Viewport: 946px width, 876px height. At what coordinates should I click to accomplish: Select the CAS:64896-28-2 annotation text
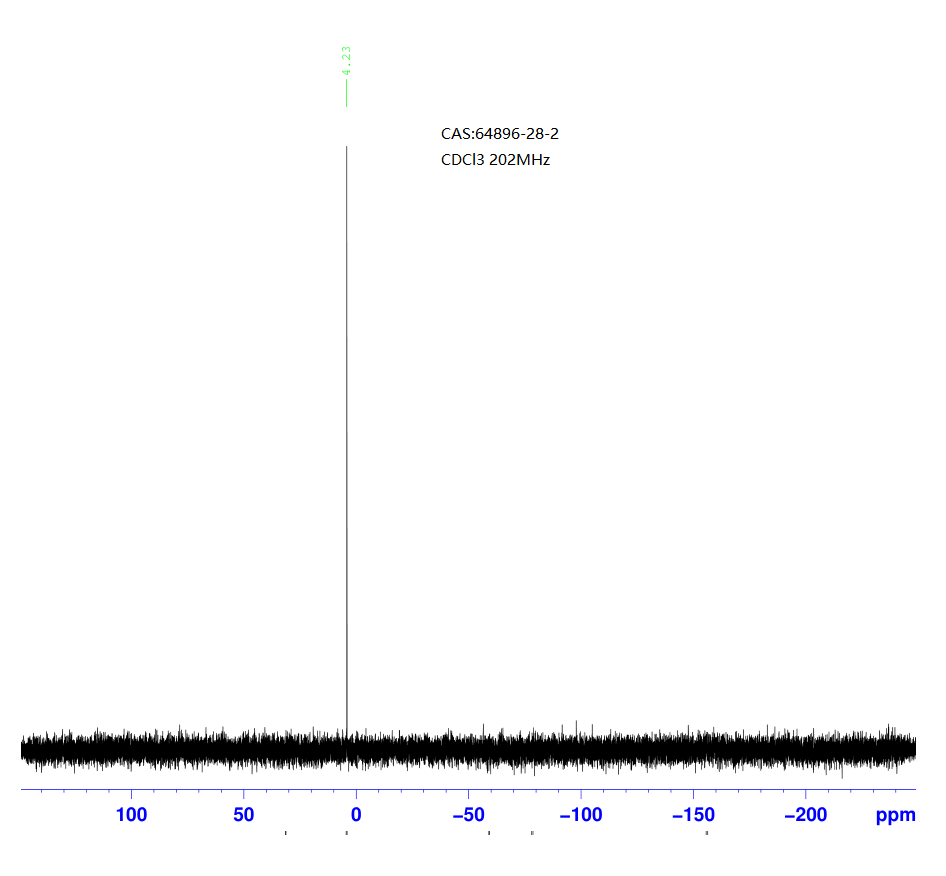tap(500, 134)
